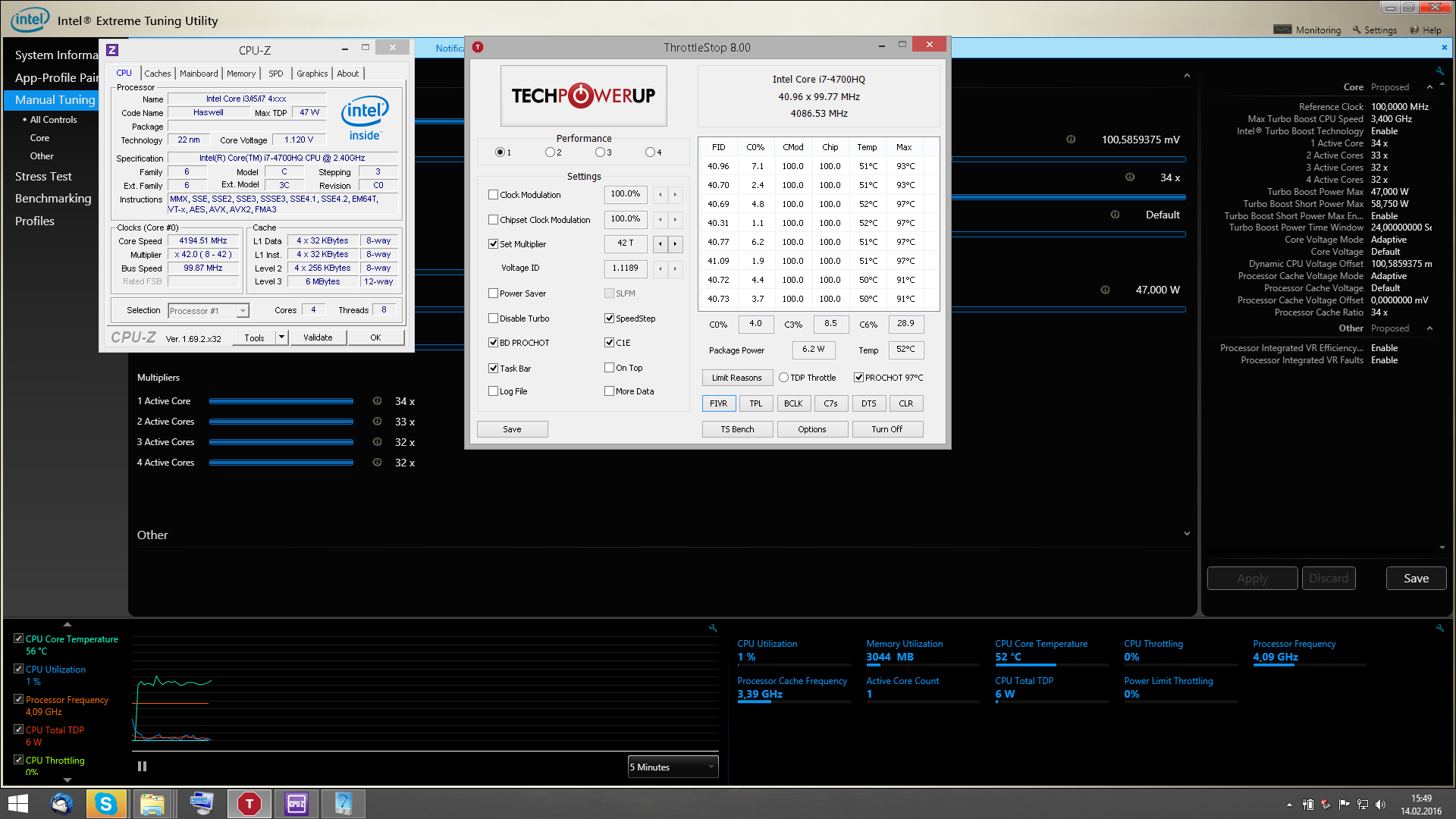Open CPU-Z Graphics tab
1456x819 pixels.
click(312, 74)
